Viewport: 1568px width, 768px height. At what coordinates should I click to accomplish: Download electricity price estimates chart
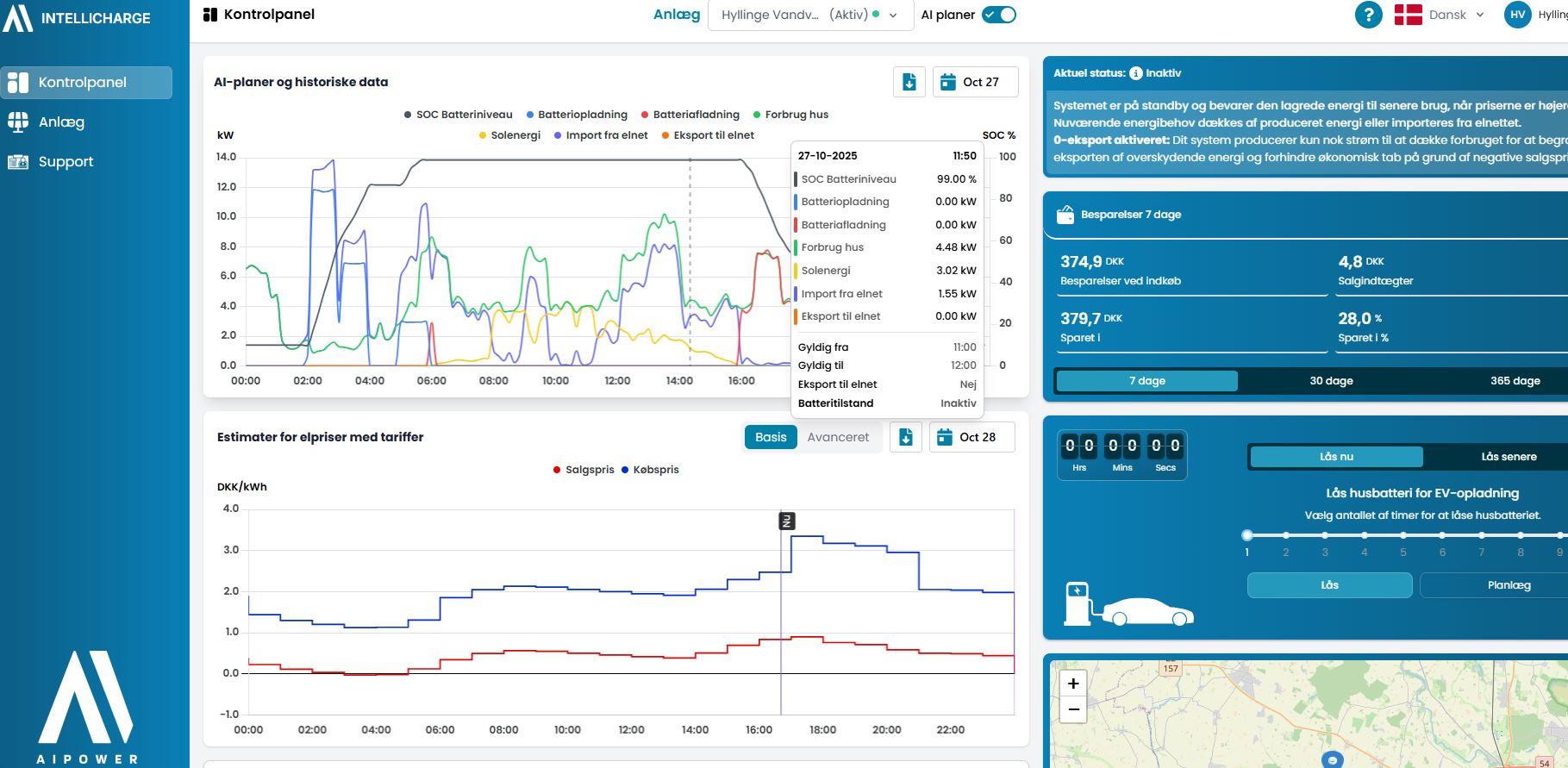tap(905, 437)
